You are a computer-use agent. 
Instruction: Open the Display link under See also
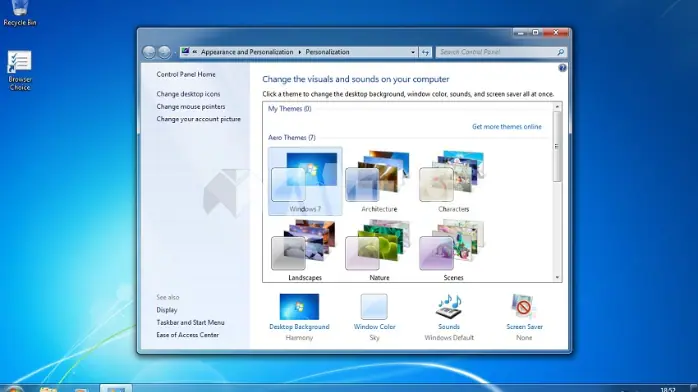[x=166, y=310]
